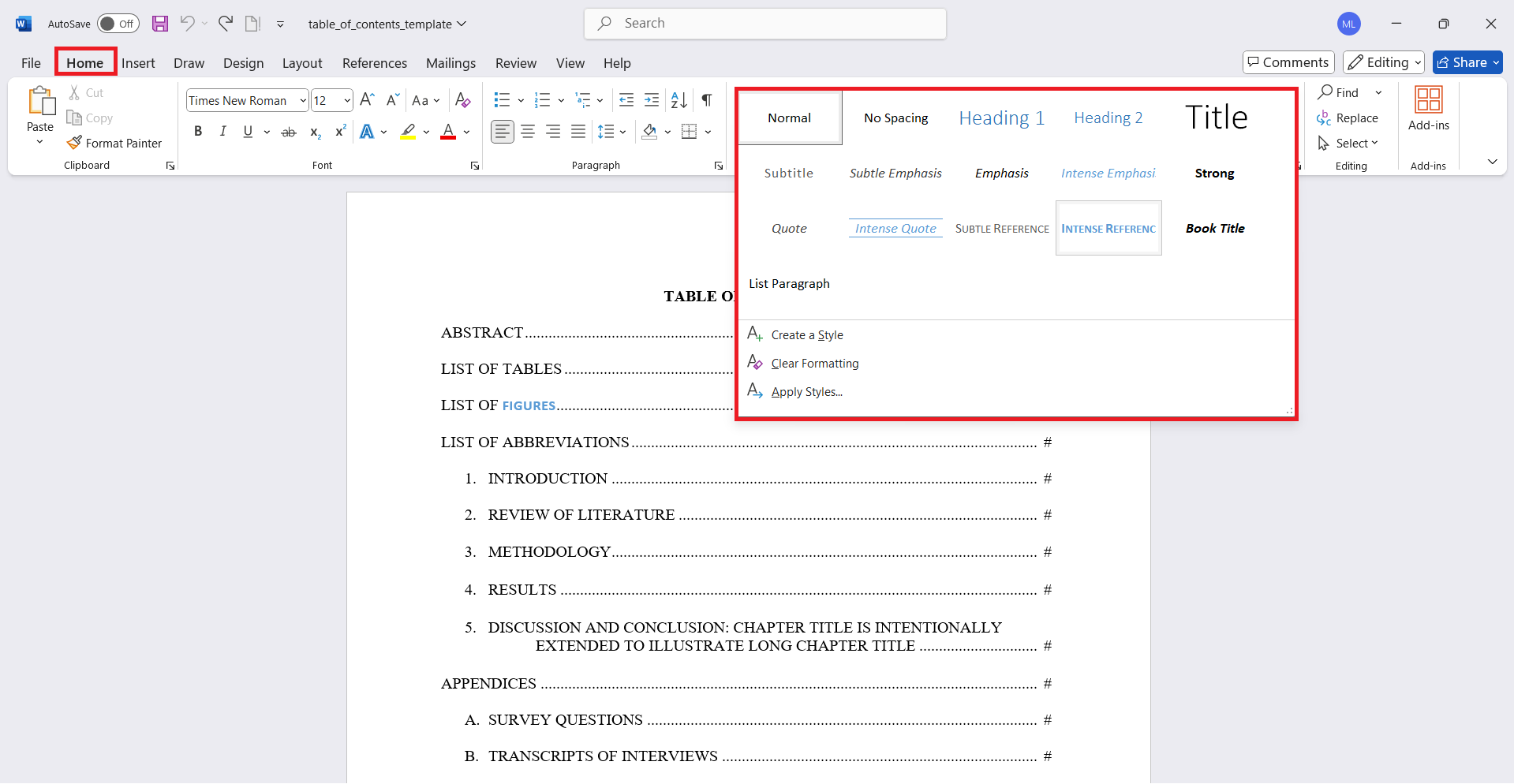This screenshot has width=1514, height=784.
Task: Open font name dropdown
Action: tap(303, 101)
